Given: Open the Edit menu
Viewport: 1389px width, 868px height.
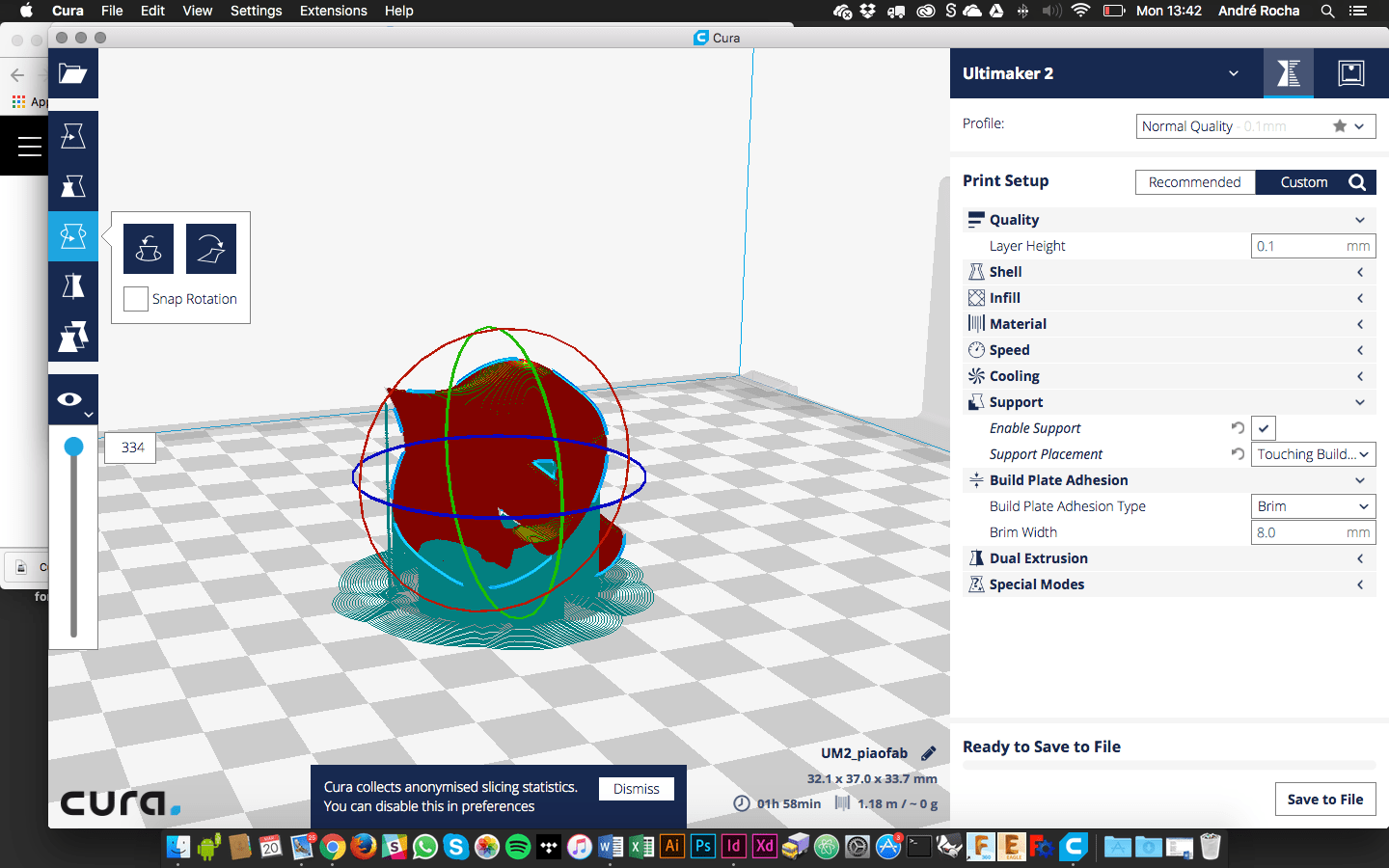Looking at the screenshot, I should click(152, 11).
